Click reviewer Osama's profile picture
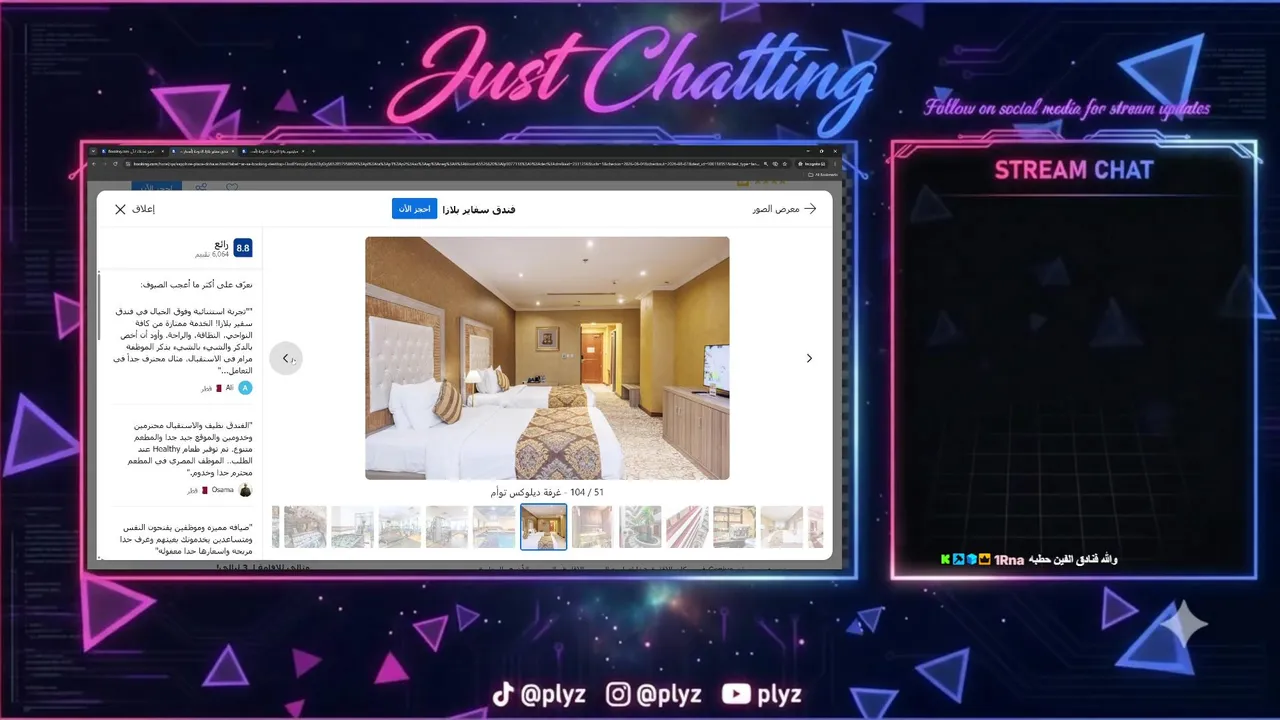This screenshot has height=720, width=1280. [x=245, y=490]
